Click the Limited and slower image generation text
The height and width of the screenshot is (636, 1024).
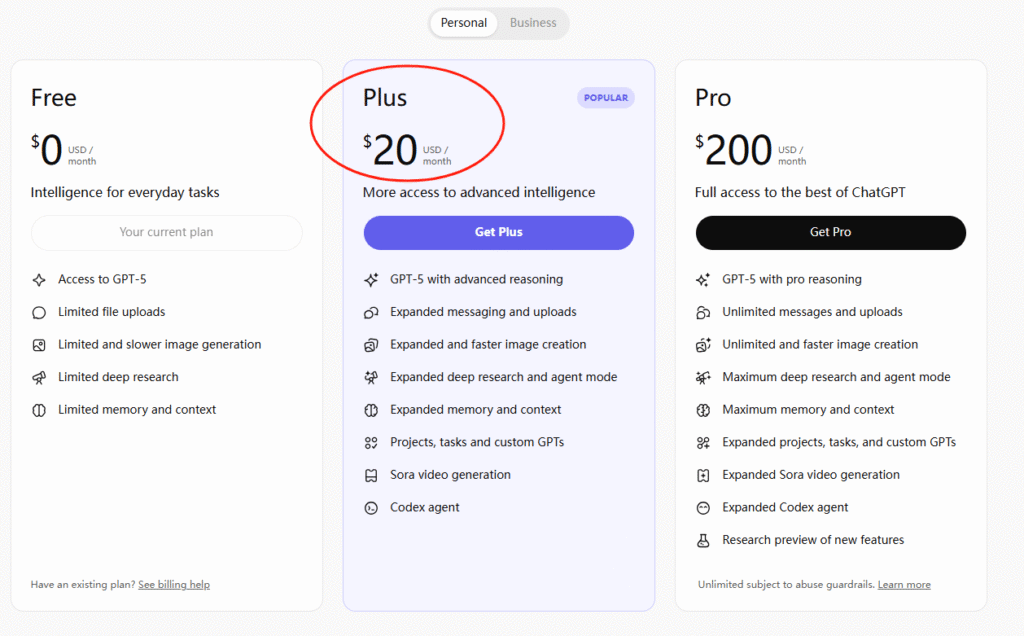[160, 345]
